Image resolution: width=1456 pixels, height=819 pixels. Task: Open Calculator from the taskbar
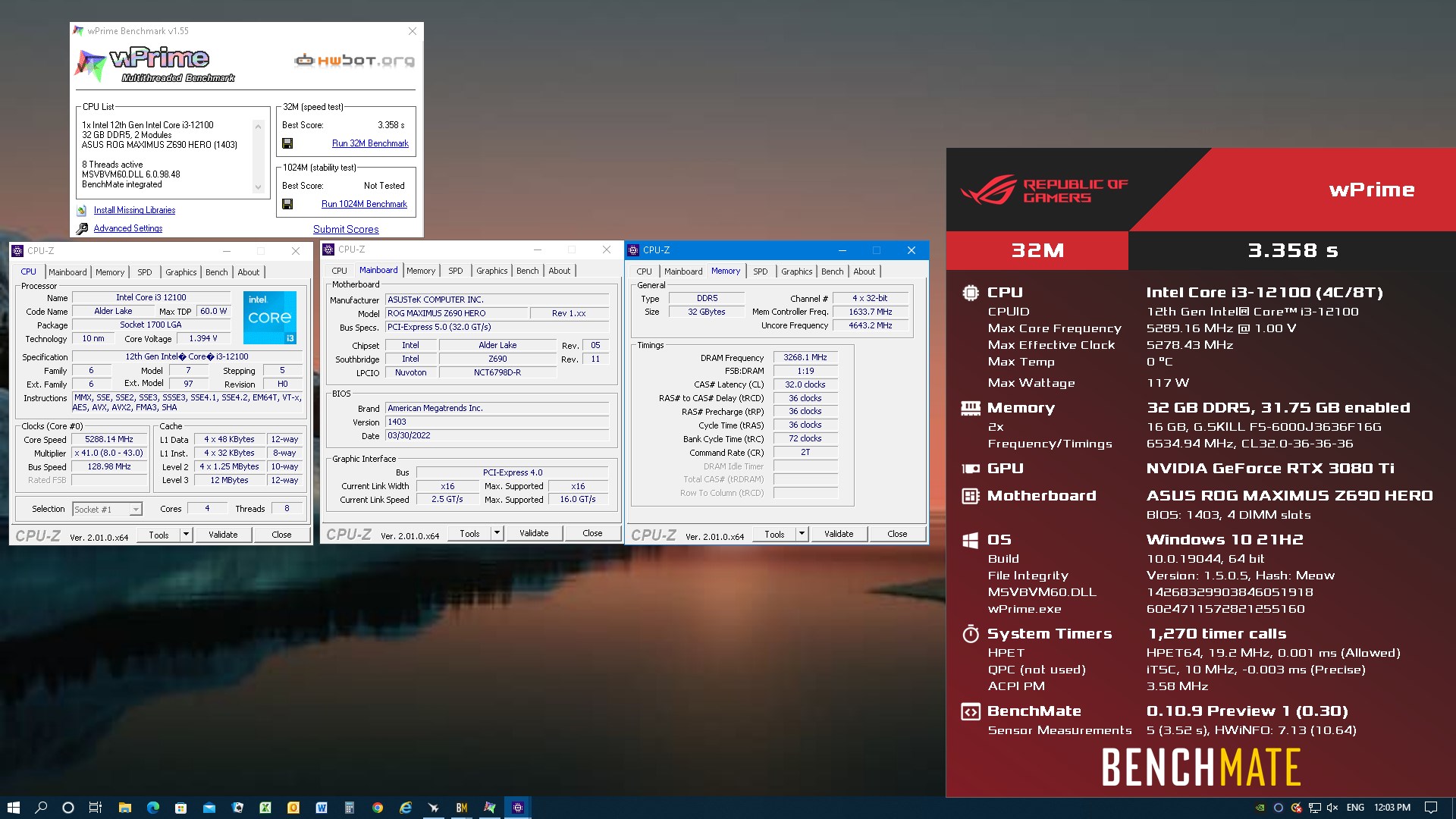pos(349,808)
